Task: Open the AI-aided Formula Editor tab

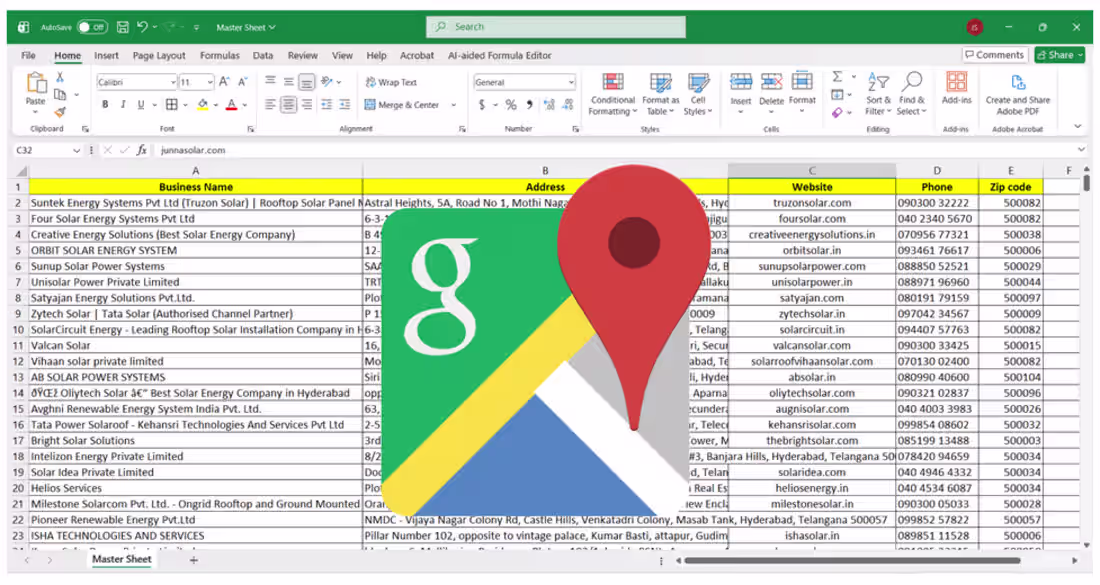Action: (x=499, y=55)
